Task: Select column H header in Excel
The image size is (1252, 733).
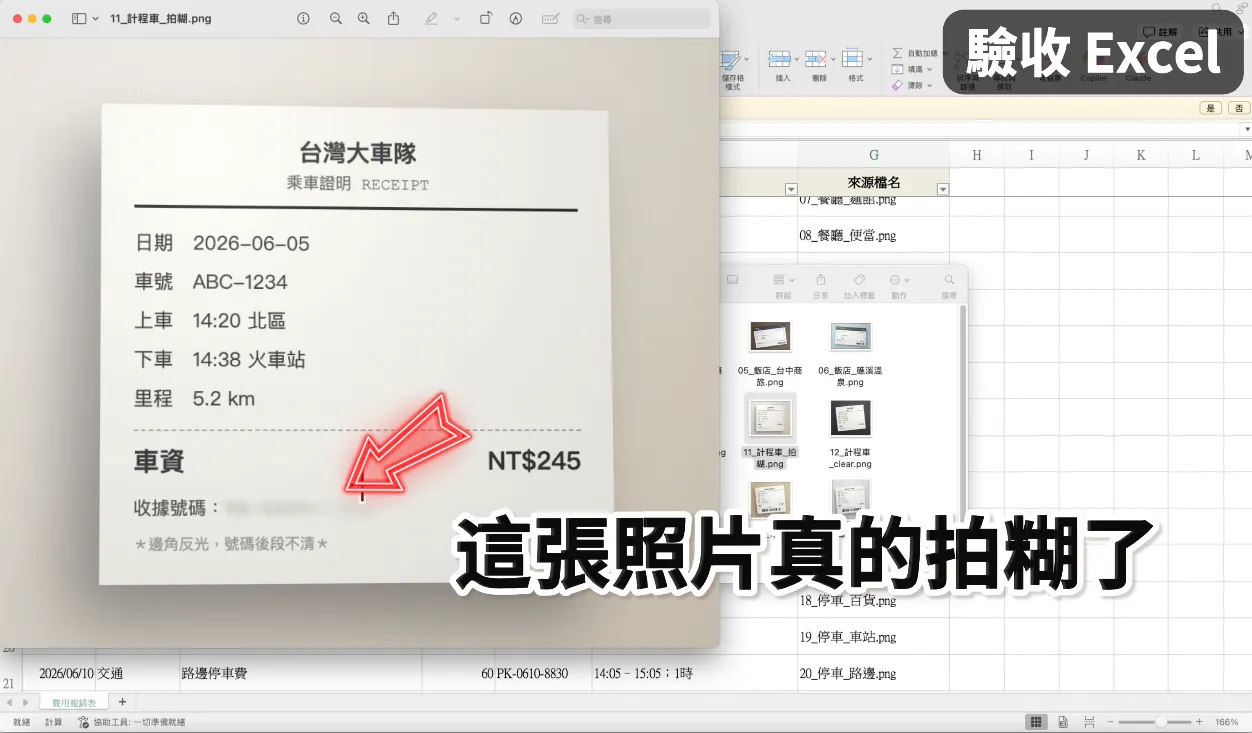Action: pyautogui.click(x=977, y=154)
